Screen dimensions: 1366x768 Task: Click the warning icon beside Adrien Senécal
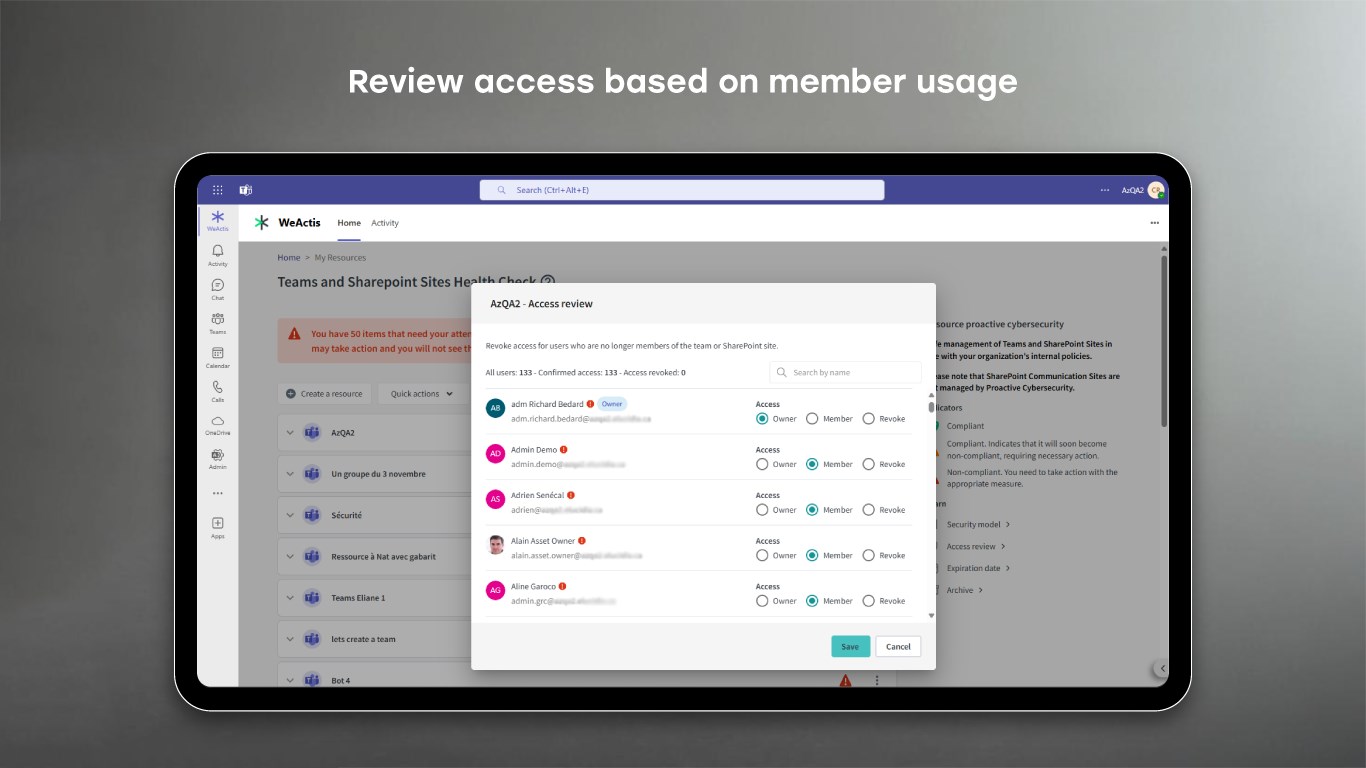[571, 495]
